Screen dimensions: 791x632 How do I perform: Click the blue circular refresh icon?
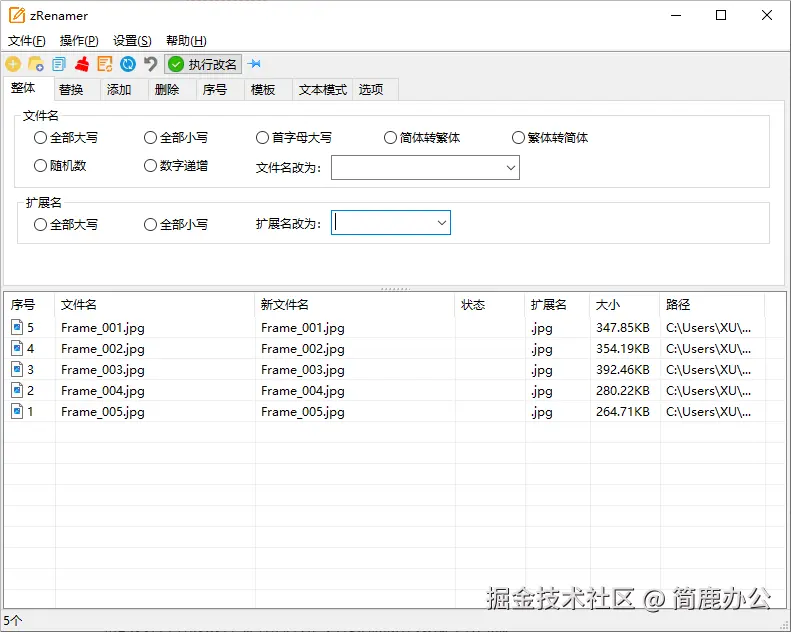coord(128,64)
